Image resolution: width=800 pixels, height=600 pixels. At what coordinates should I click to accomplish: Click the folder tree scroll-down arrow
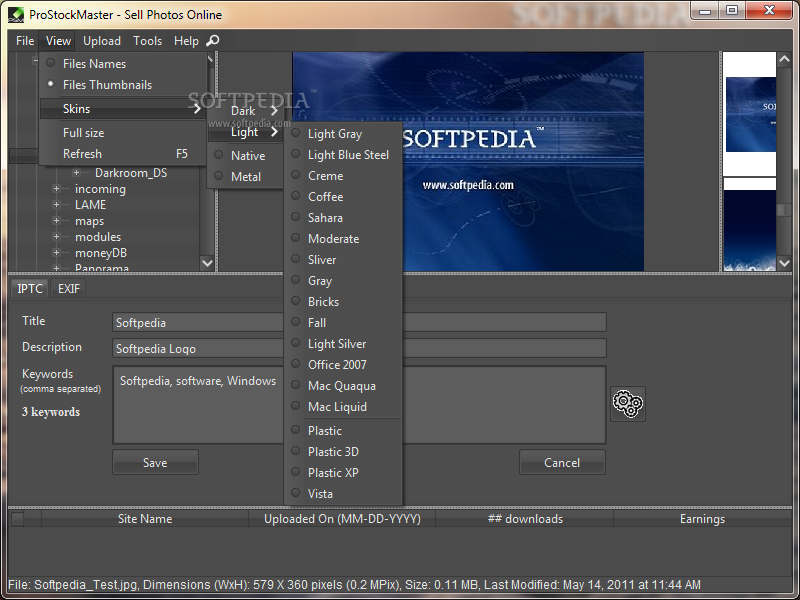pyautogui.click(x=207, y=263)
